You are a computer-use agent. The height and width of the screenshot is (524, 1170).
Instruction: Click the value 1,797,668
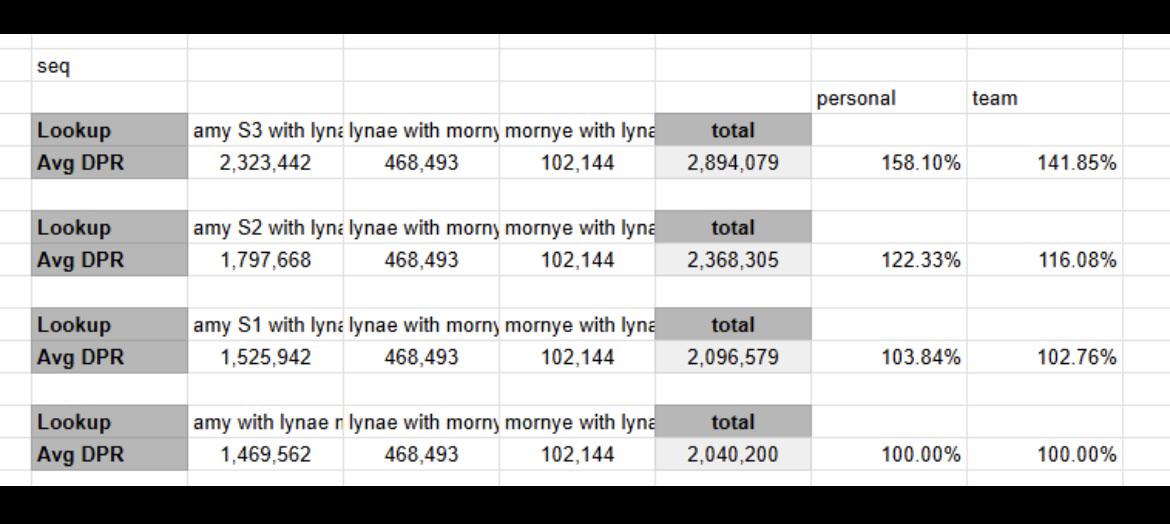click(x=266, y=260)
